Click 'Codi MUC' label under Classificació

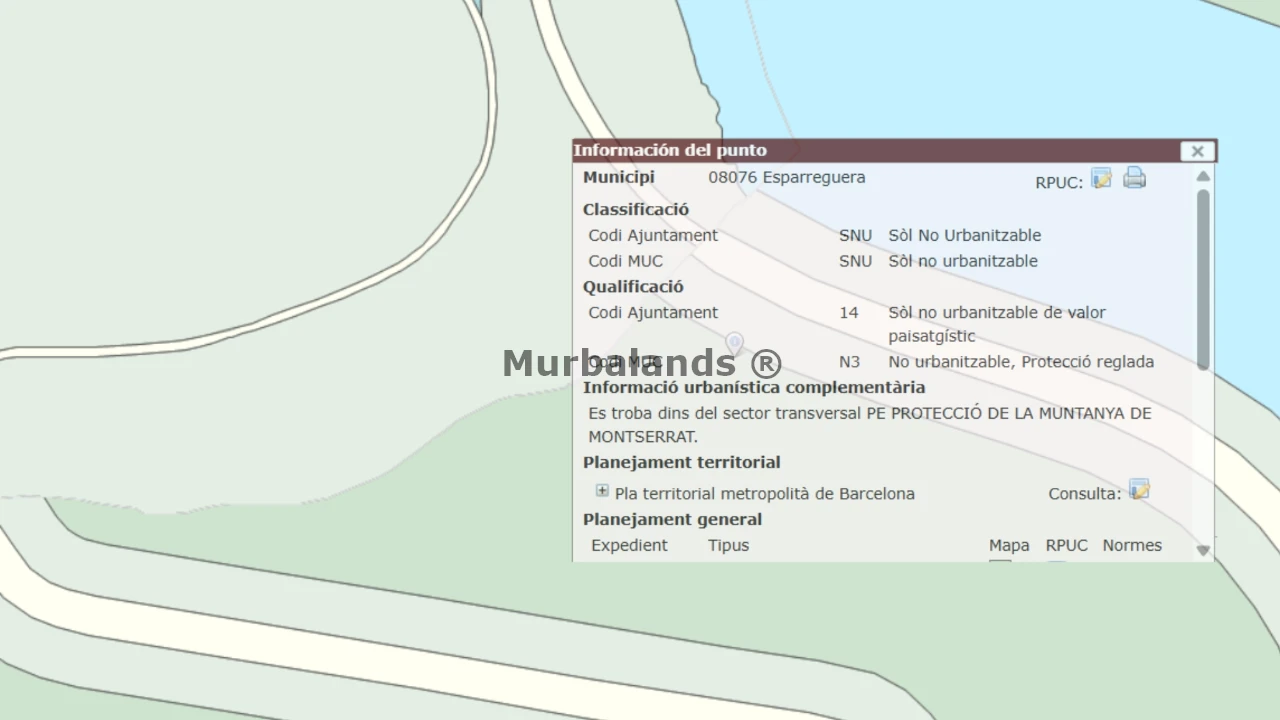pos(626,262)
